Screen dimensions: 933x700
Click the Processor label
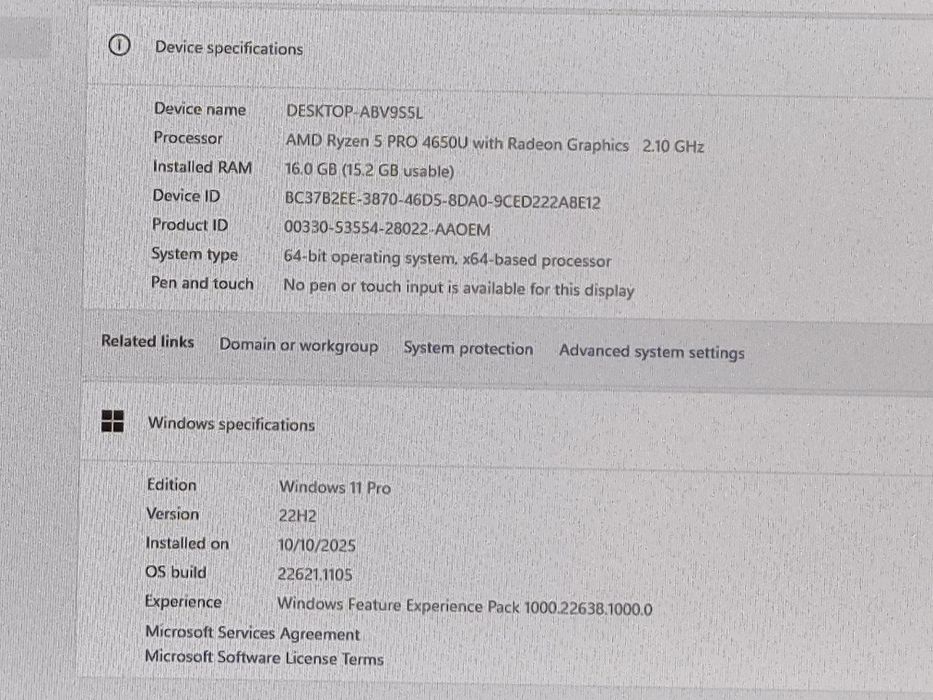pos(188,138)
